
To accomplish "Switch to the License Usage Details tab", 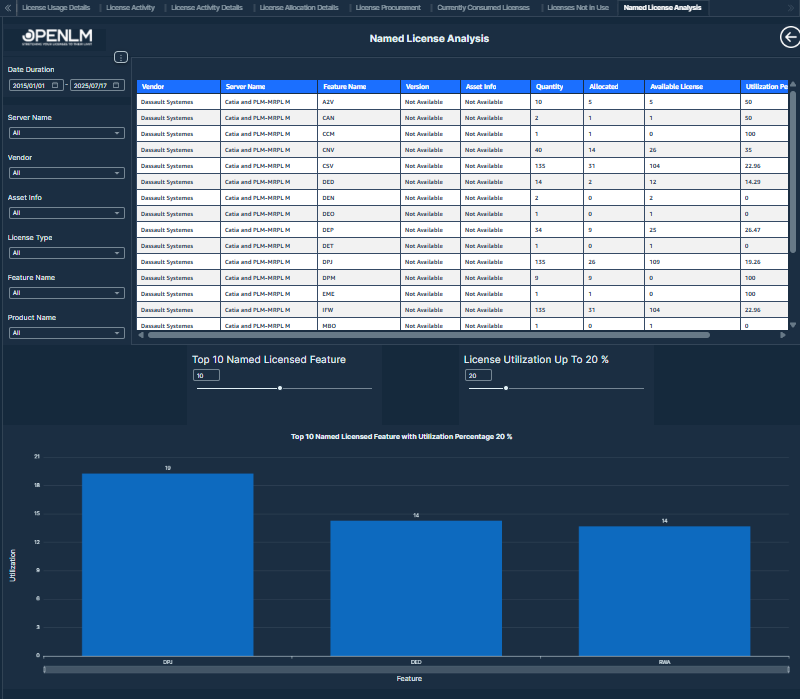I will (x=55, y=7).
